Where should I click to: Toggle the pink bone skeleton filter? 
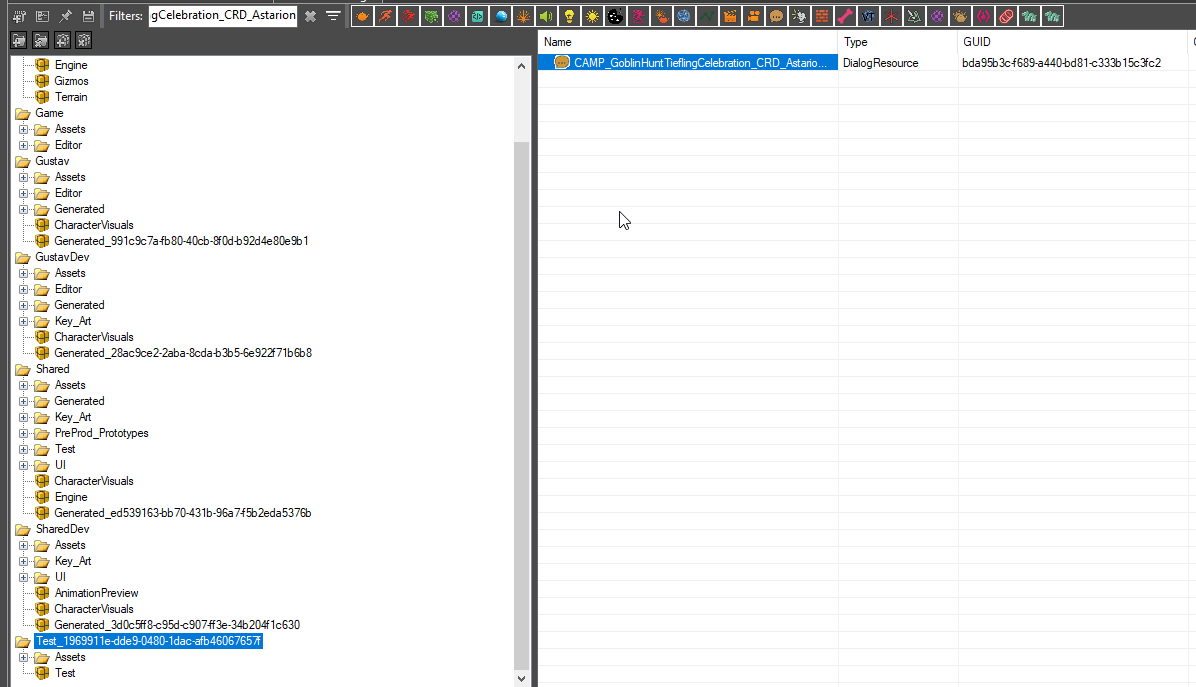click(x=845, y=16)
